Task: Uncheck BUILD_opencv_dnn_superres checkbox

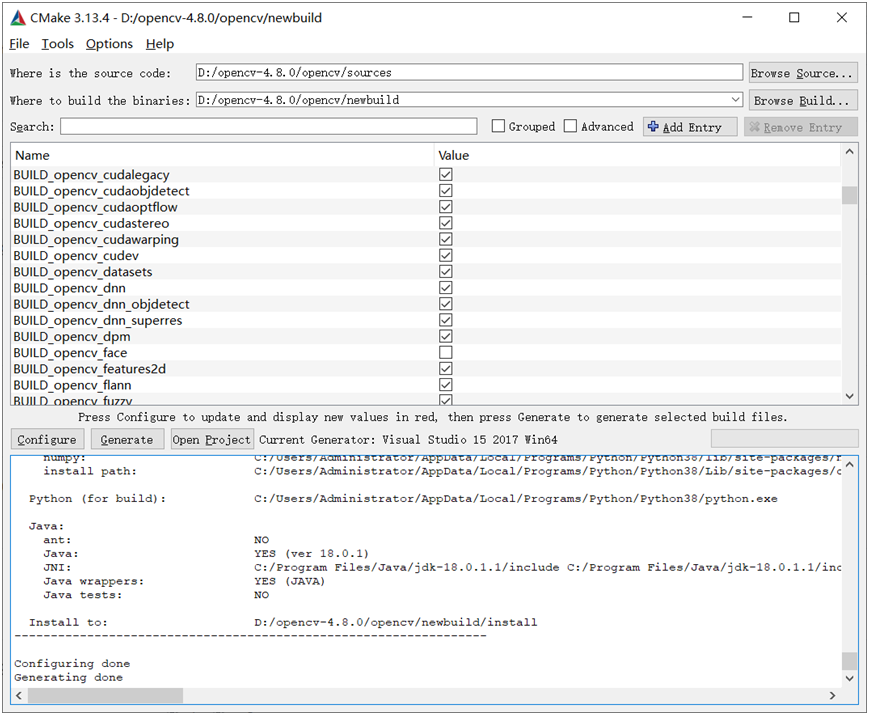Action: [x=446, y=320]
